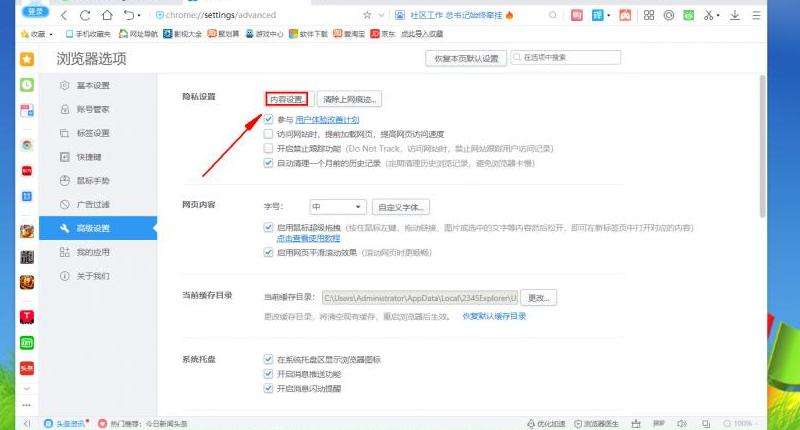
Task: Toggle 在系统托盘区显示浏览器图标 checkbox
Action: [x=268, y=359]
